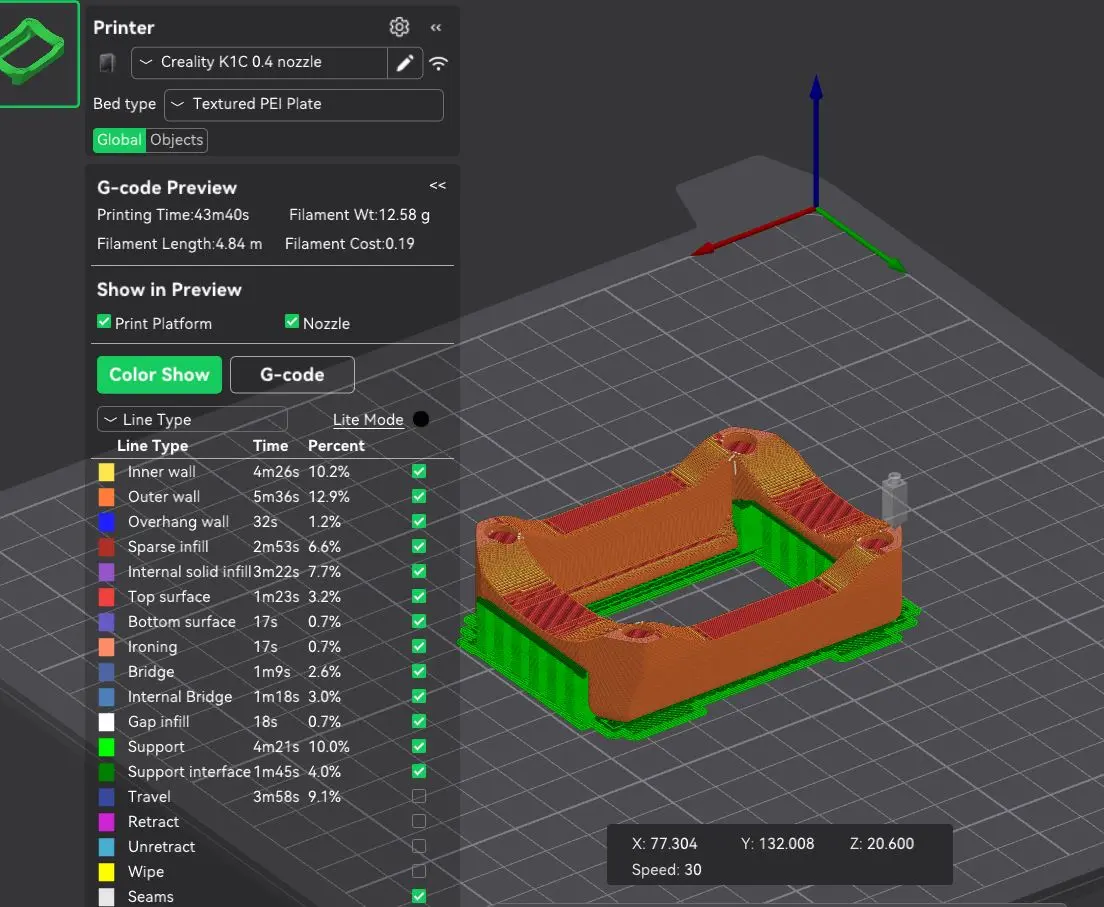Screen dimensions: 1104x907
Task: Hide Overhang wall lines checkbox
Action: 419,521
